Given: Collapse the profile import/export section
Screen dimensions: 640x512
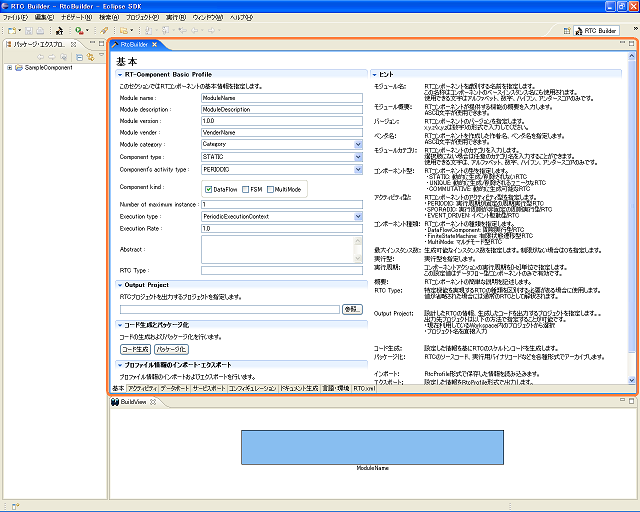Looking at the screenshot, I should 120,365.
